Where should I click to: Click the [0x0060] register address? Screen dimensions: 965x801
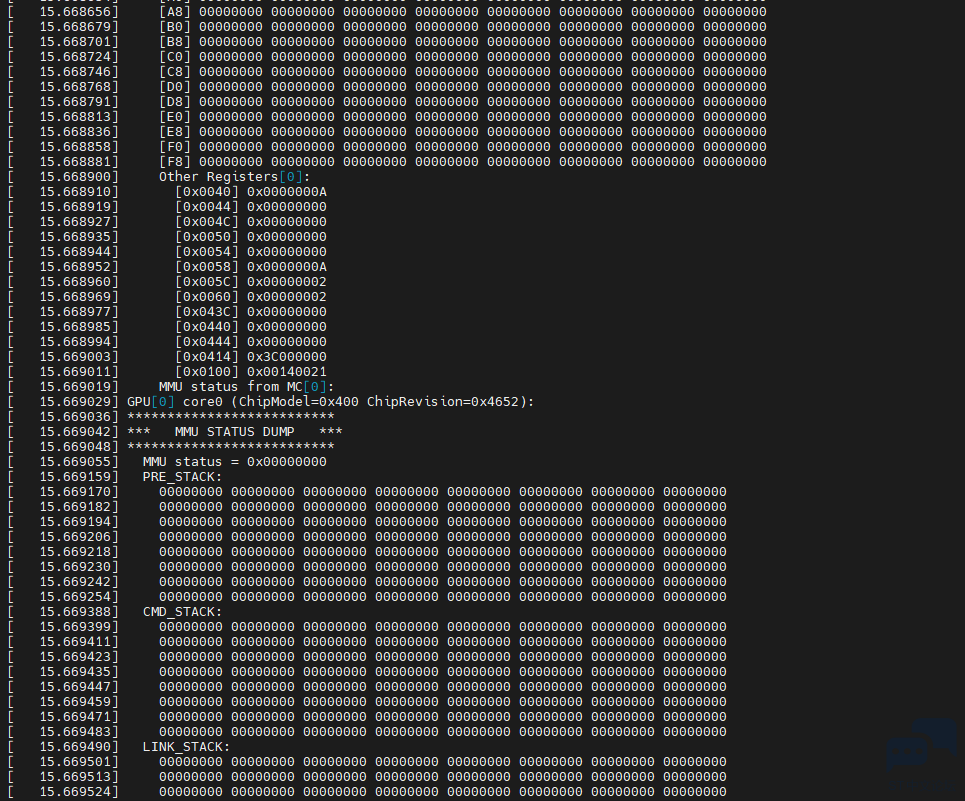tap(207, 297)
